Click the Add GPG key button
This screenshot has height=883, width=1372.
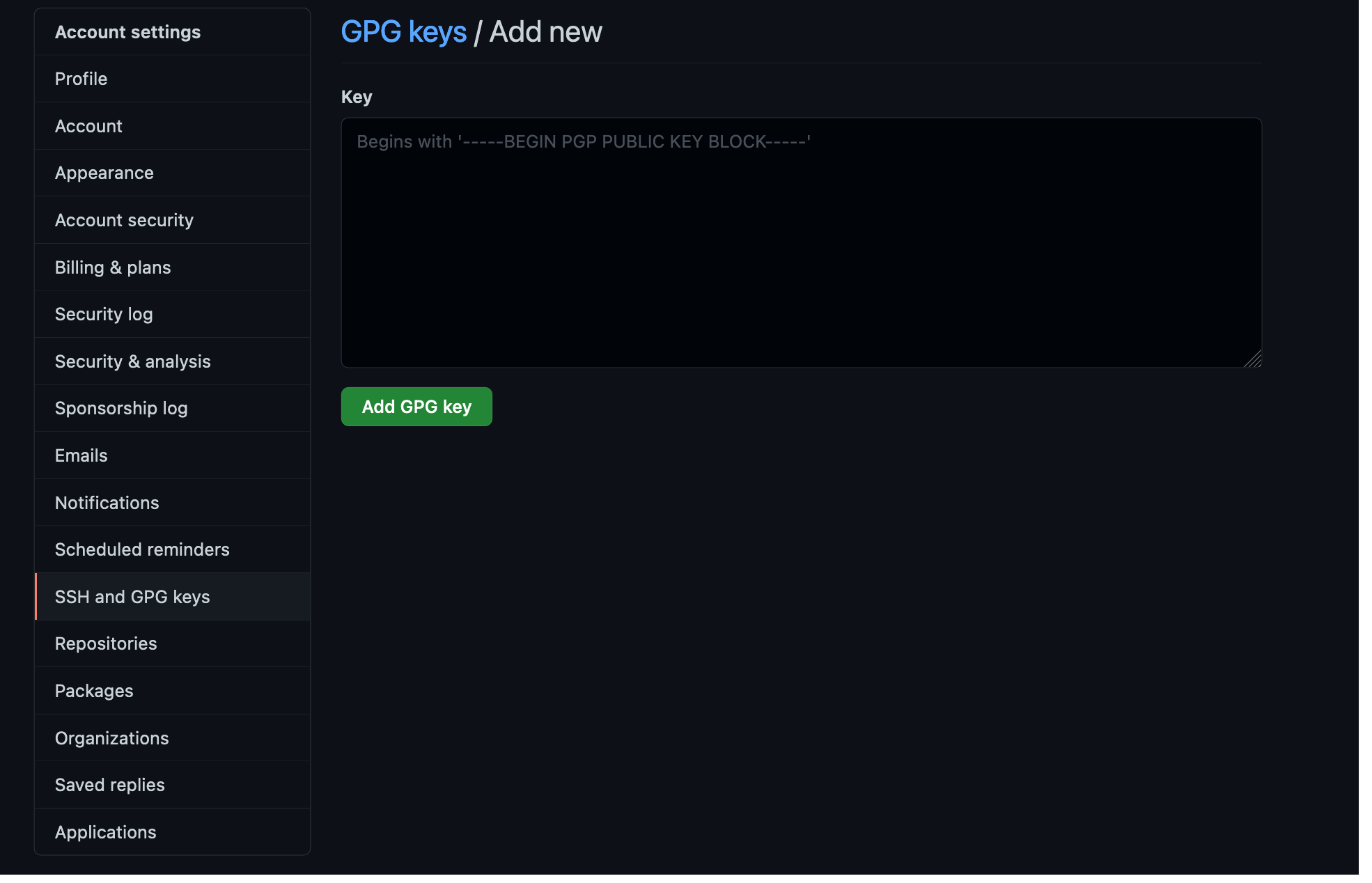(x=416, y=406)
